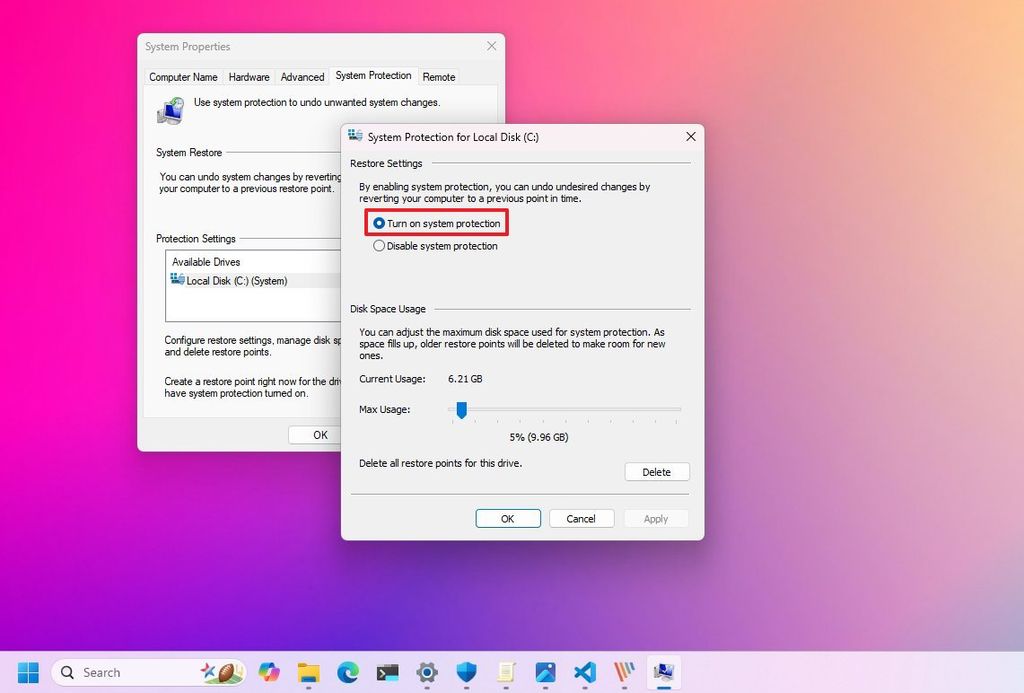Cancel the System Protection dialog
The height and width of the screenshot is (693, 1024).
coord(581,518)
